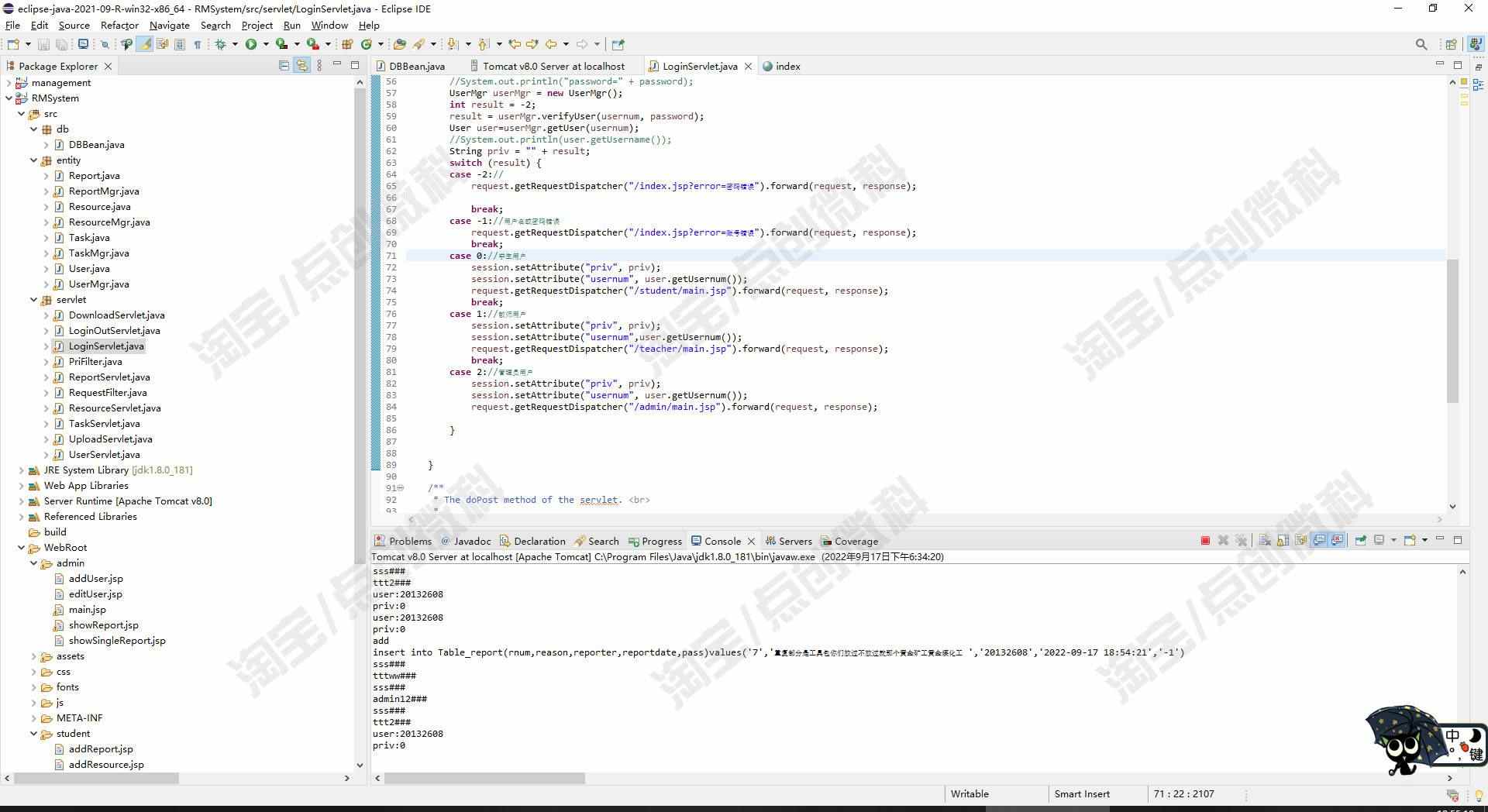Open the Problems view tab
1488x812 pixels.
[403, 542]
